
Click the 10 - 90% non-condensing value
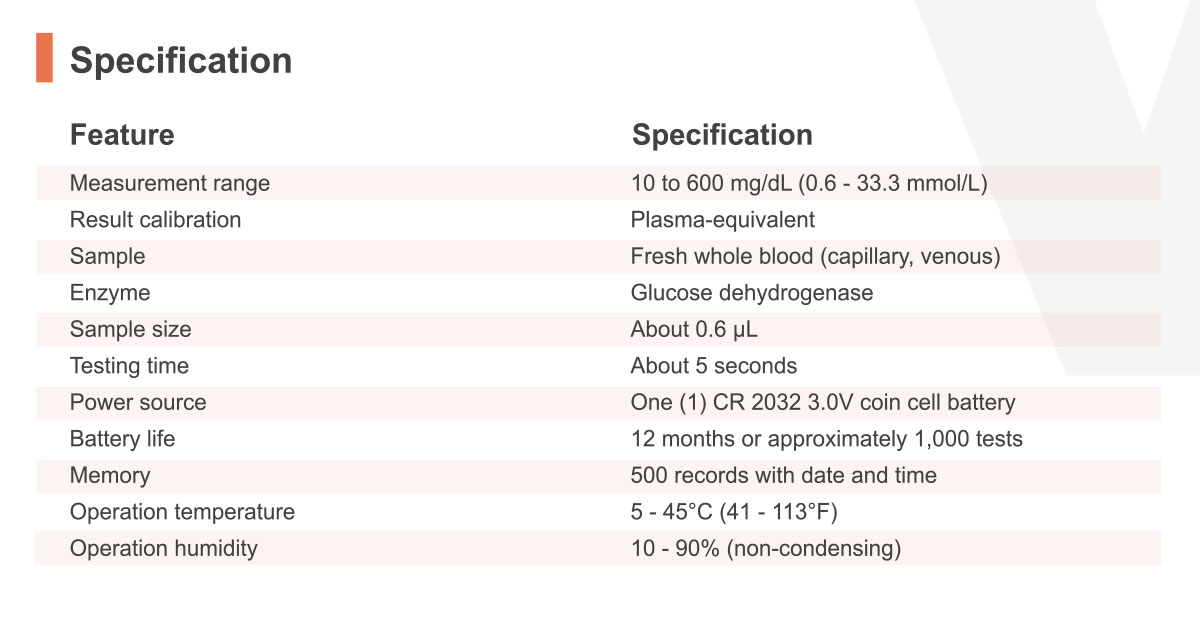(766, 549)
